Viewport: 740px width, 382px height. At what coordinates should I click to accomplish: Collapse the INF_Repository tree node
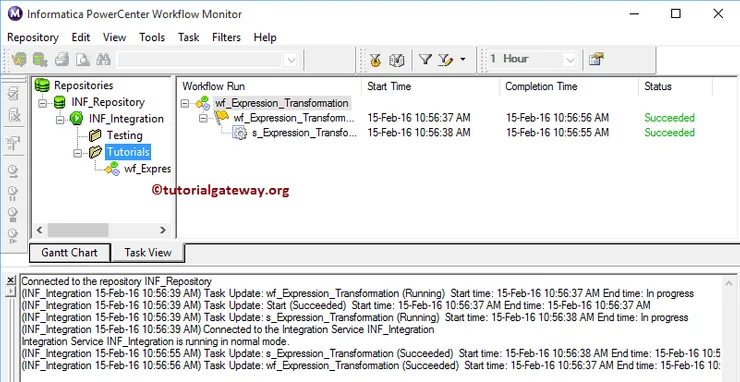42,102
